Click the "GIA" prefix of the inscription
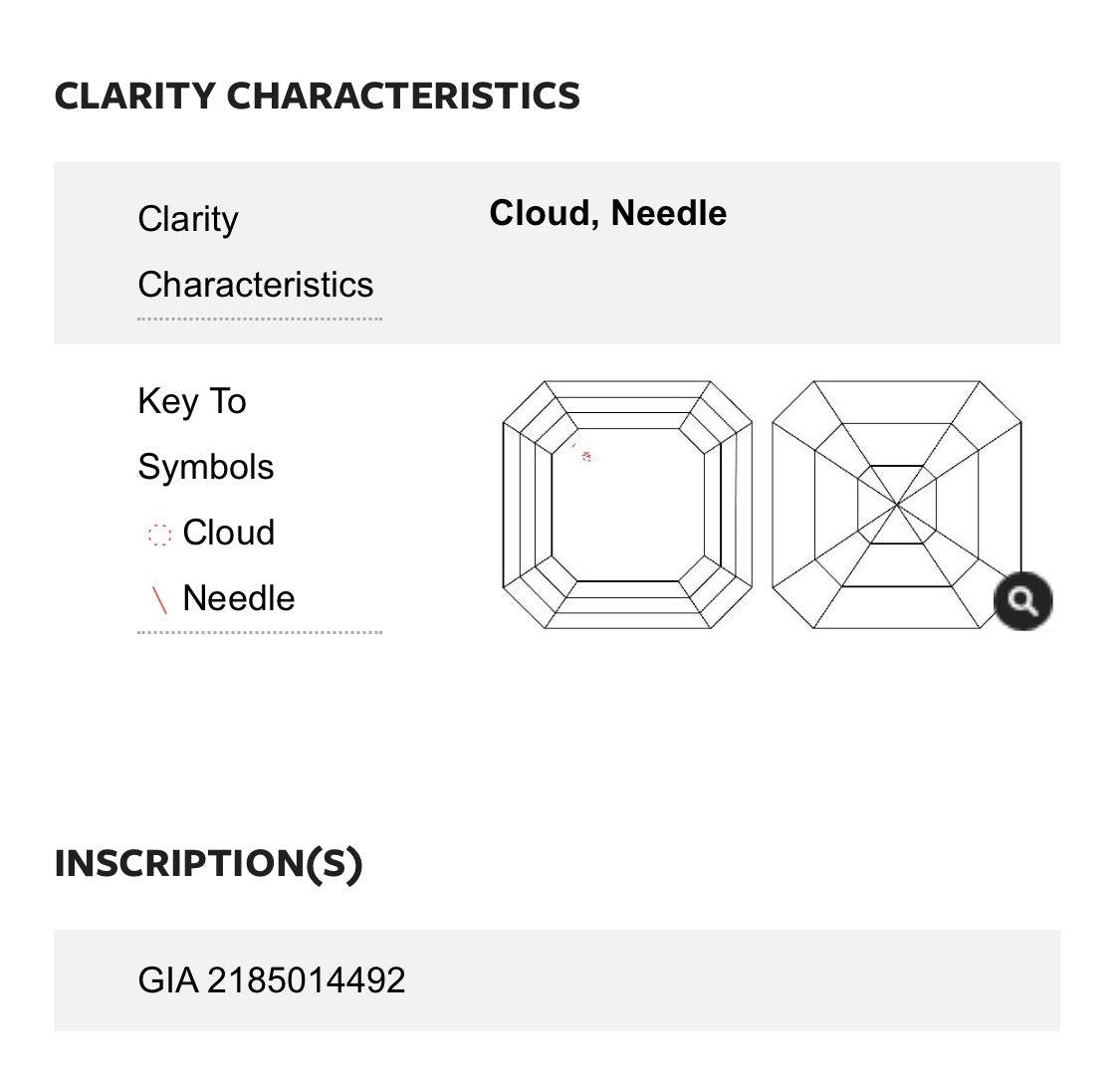 (168, 980)
